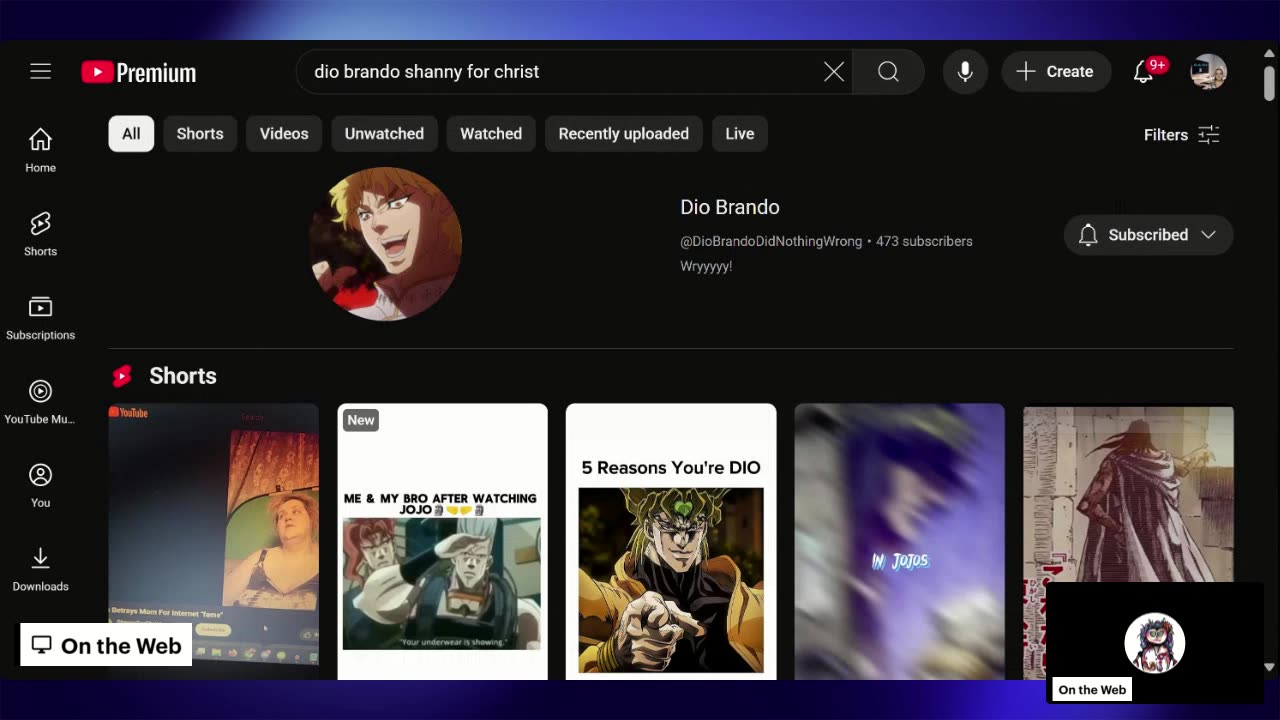Screen dimensions: 1280x720
Task: Click the "On the Web" overlay label
Action: (106, 645)
